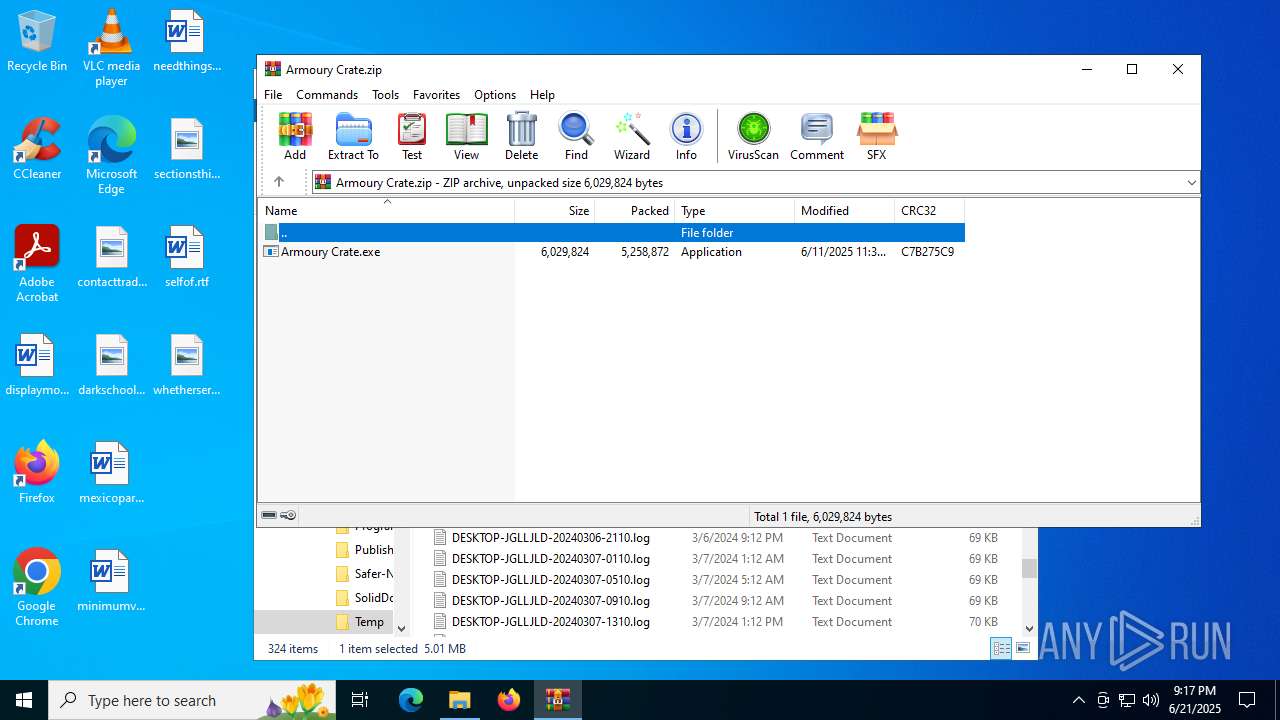Click the SFX toolbar icon
This screenshot has height=720, width=1280.
(877, 136)
